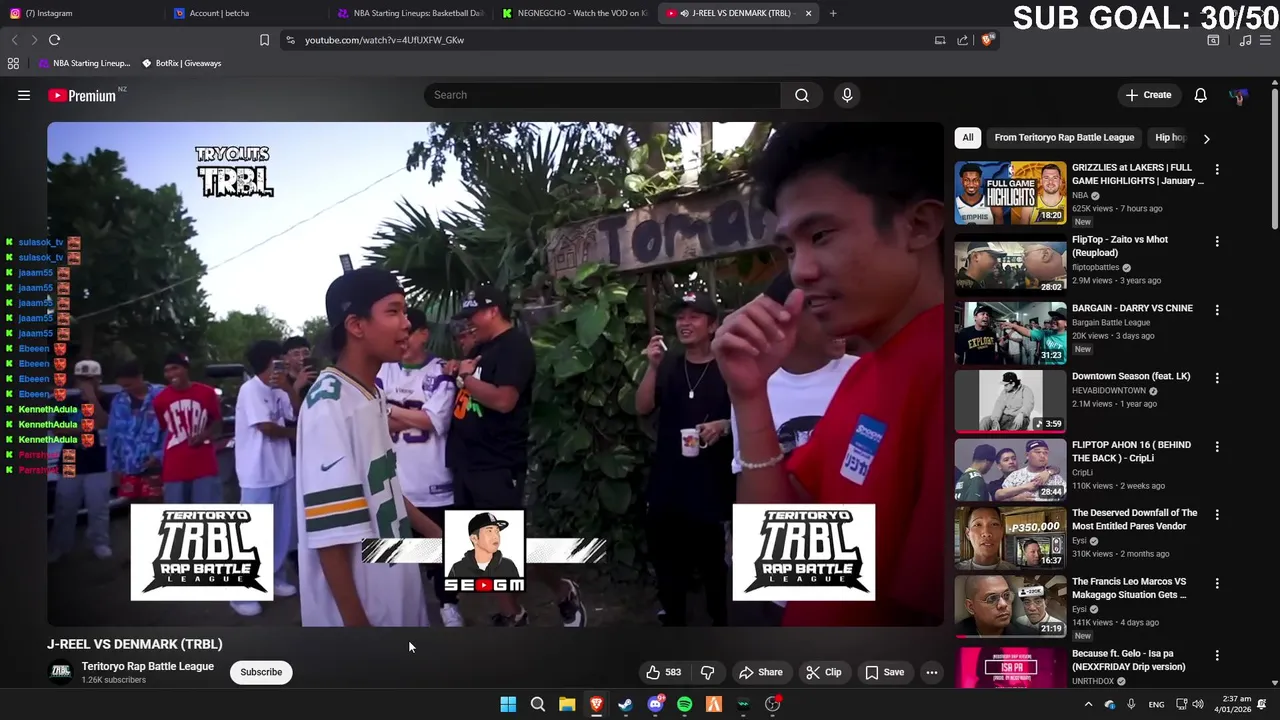Subscribe to Teritoryo Rap Battle League
The image size is (1280, 720).
261,672
